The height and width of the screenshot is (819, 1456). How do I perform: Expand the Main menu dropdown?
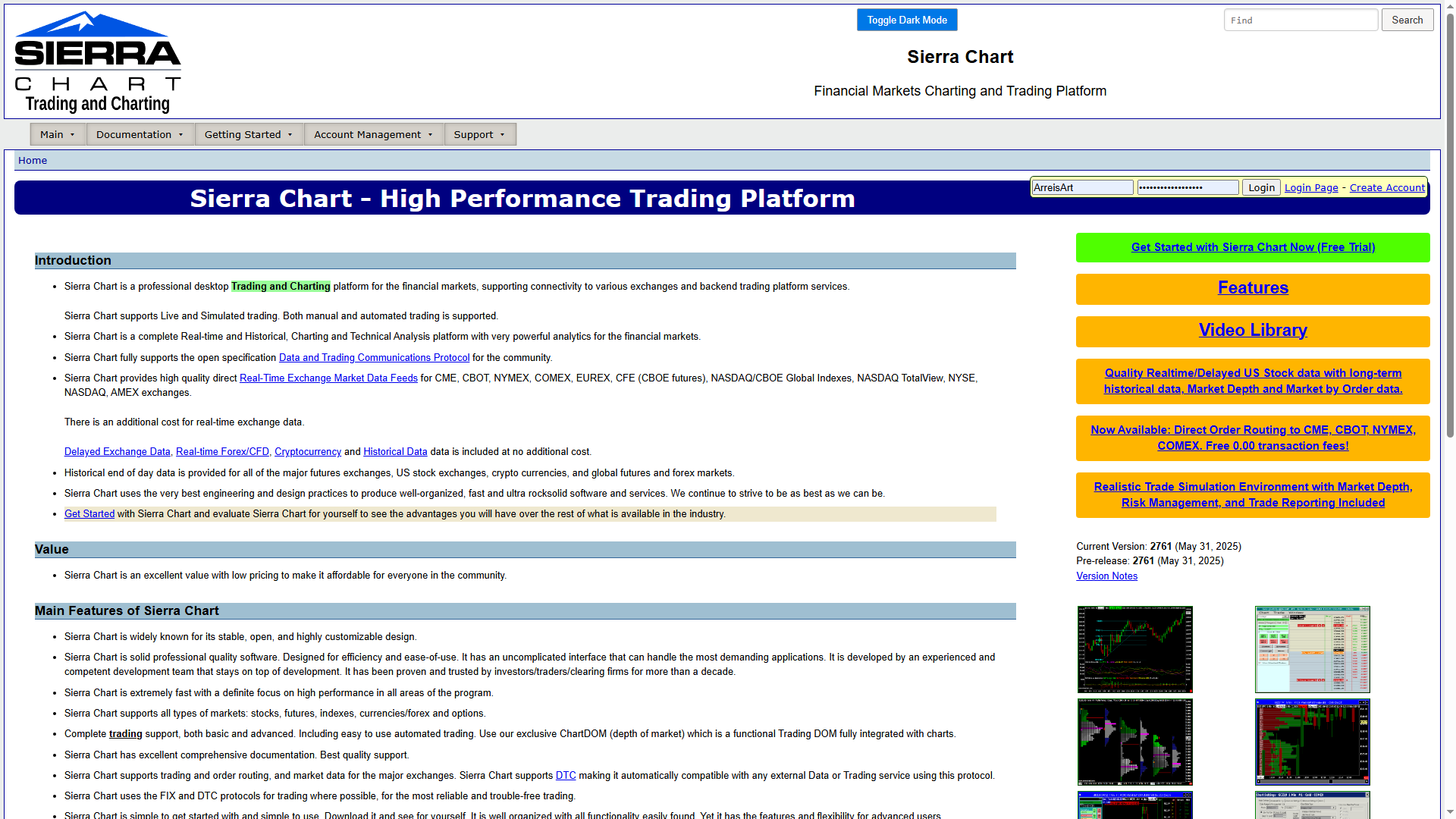(58, 134)
